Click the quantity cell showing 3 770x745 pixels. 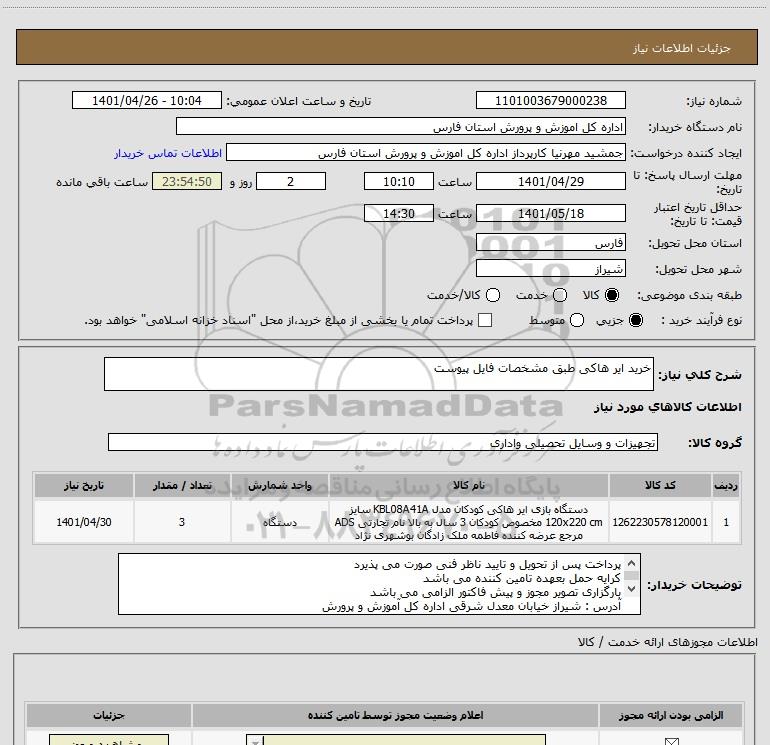pyautogui.click(x=182, y=522)
